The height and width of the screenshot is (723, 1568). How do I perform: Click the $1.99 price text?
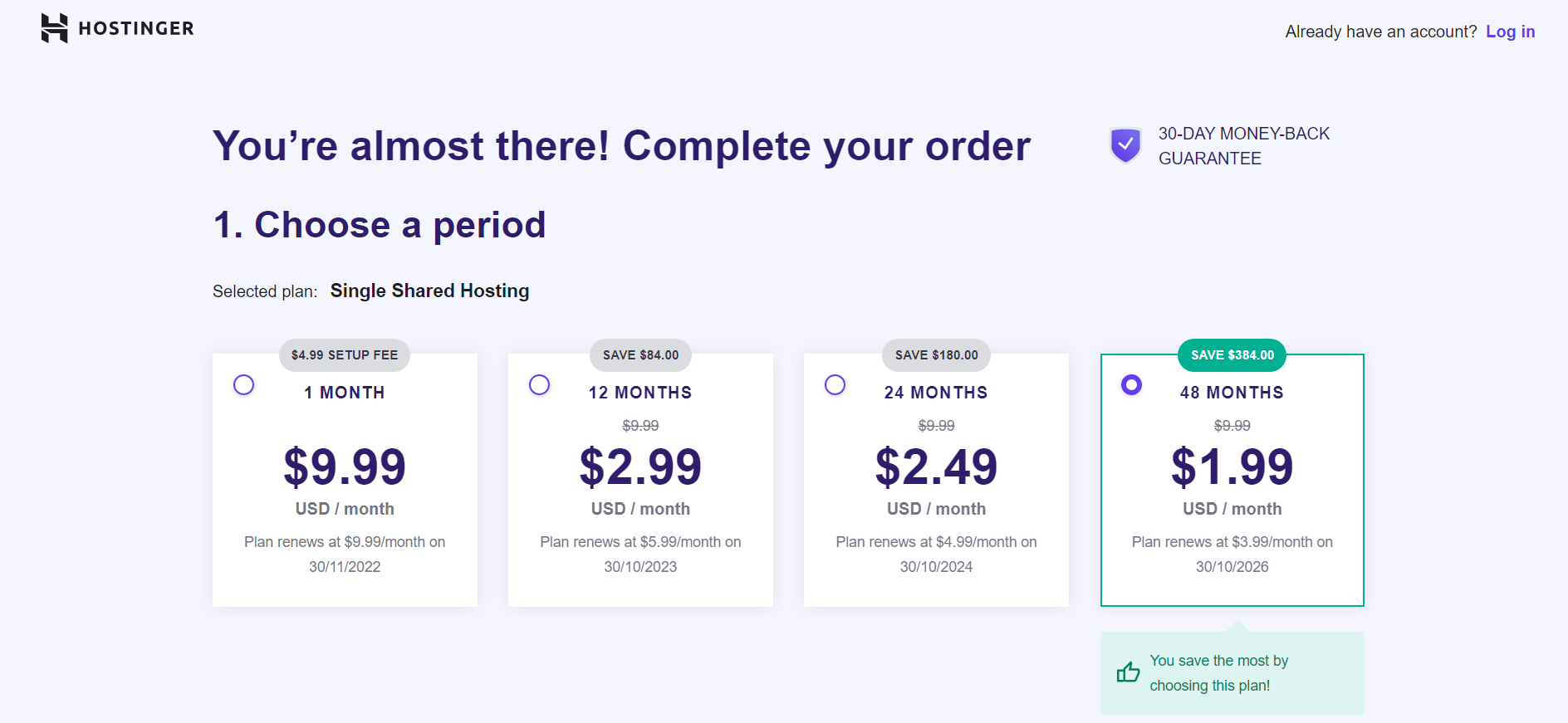(x=1232, y=467)
